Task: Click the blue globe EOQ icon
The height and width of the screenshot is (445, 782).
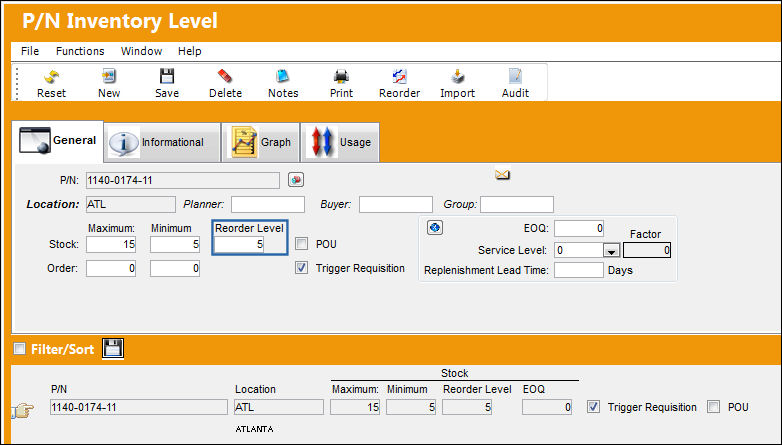Action: pos(435,228)
